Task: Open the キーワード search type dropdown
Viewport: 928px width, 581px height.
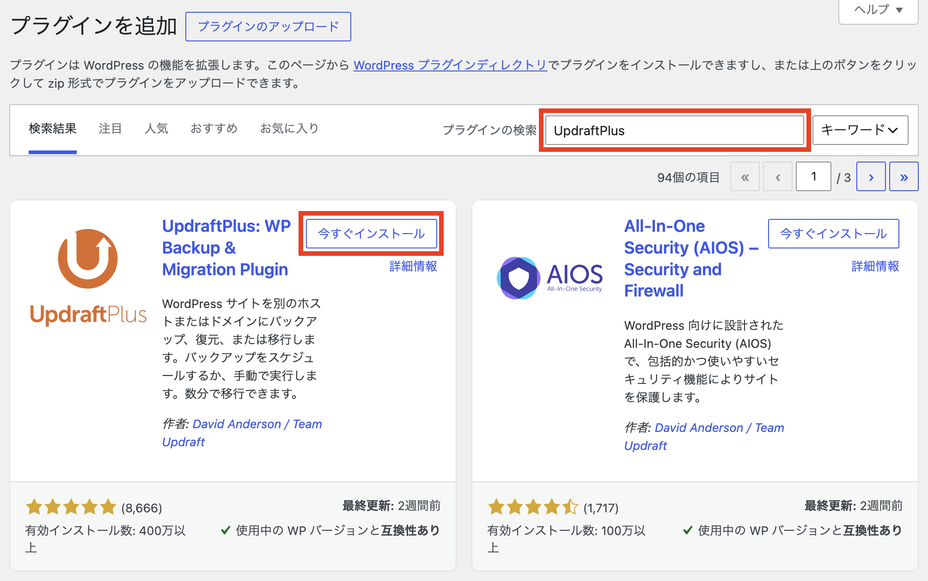Action: (x=860, y=130)
